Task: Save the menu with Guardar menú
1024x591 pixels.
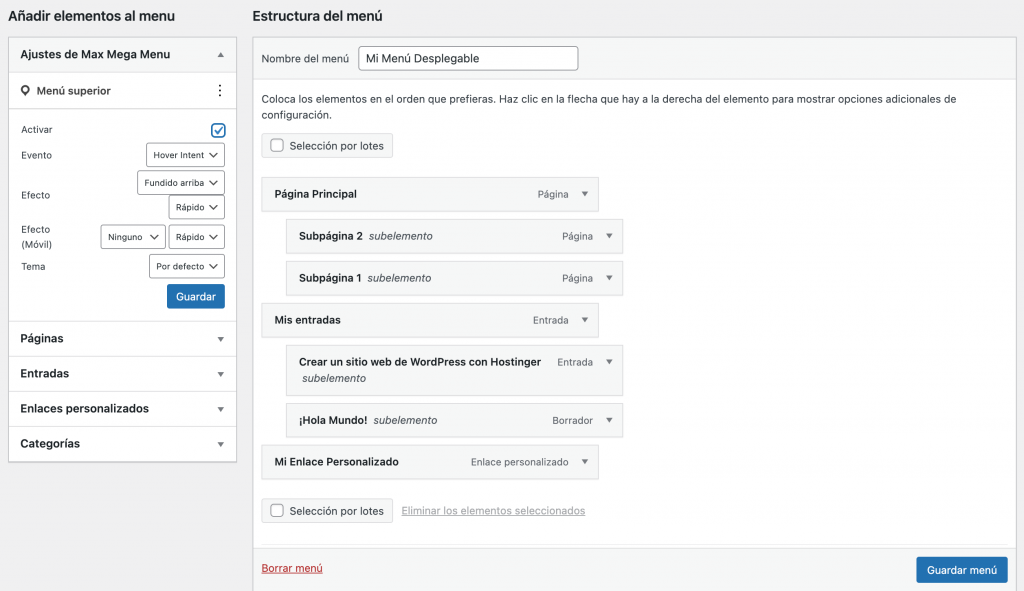Action: click(x=961, y=569)
